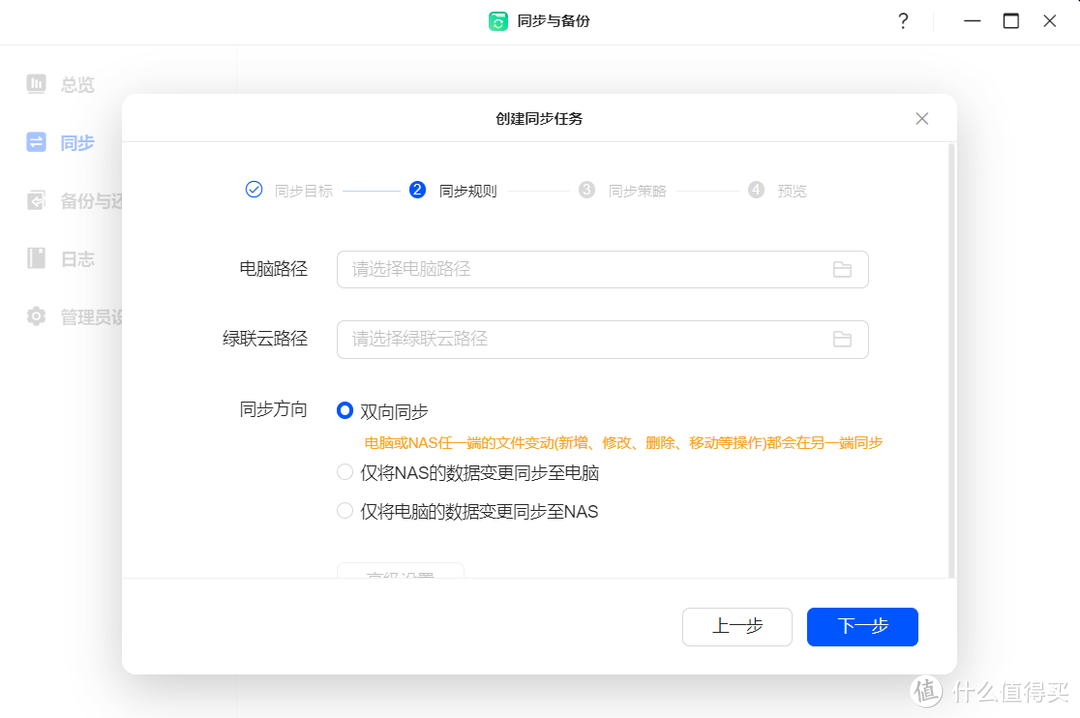The width and height of the screenshot is (1080, 718).
Task: Choose 仅将NAS的数据变更同步至电脑 option
Action: (x=344, y=471)
